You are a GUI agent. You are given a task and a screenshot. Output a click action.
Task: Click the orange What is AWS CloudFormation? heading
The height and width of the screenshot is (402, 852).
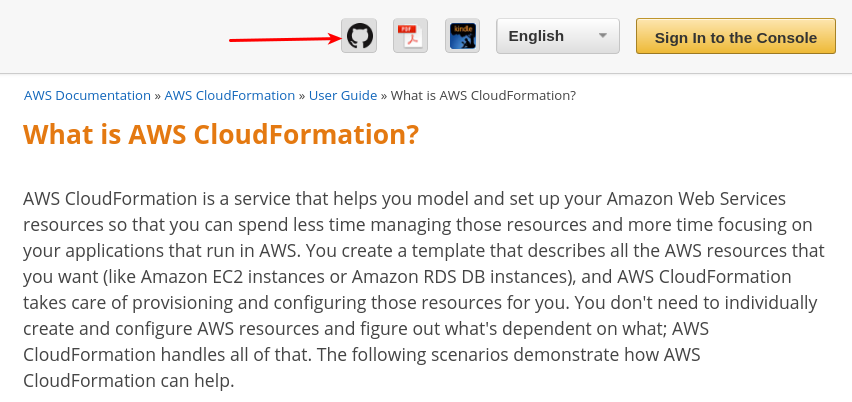221,134
